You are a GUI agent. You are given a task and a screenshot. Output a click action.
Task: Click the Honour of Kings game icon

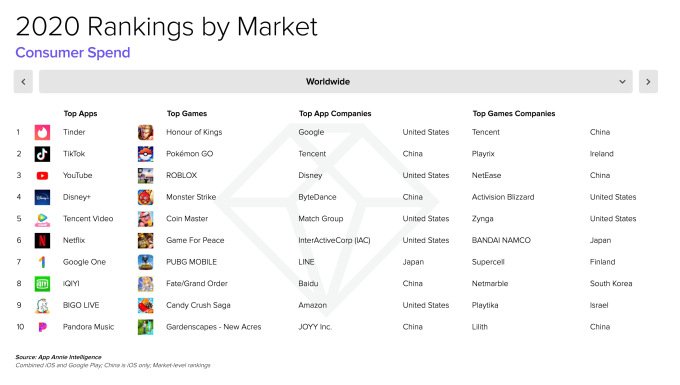click(x=145, y=132)
